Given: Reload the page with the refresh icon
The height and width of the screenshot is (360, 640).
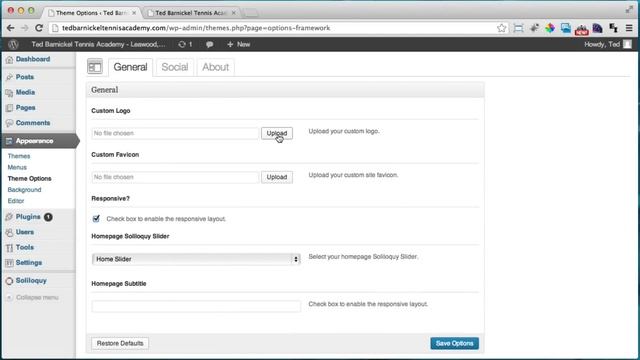Looking at the screenshot, I should coord(39,28).
